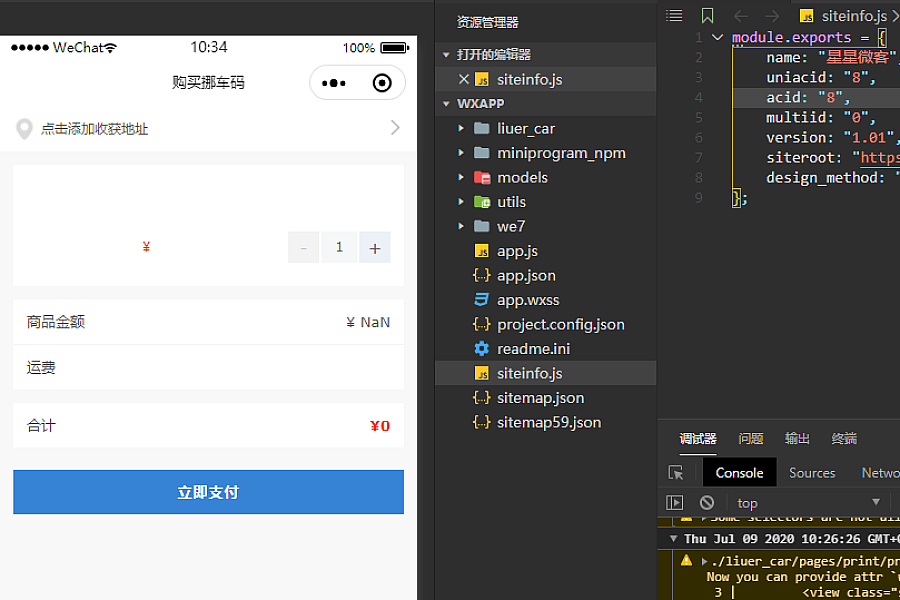Decrease quantity with the minus button
Image resolution: width=900 pixels, height=600 pixels.
(303, 247)
